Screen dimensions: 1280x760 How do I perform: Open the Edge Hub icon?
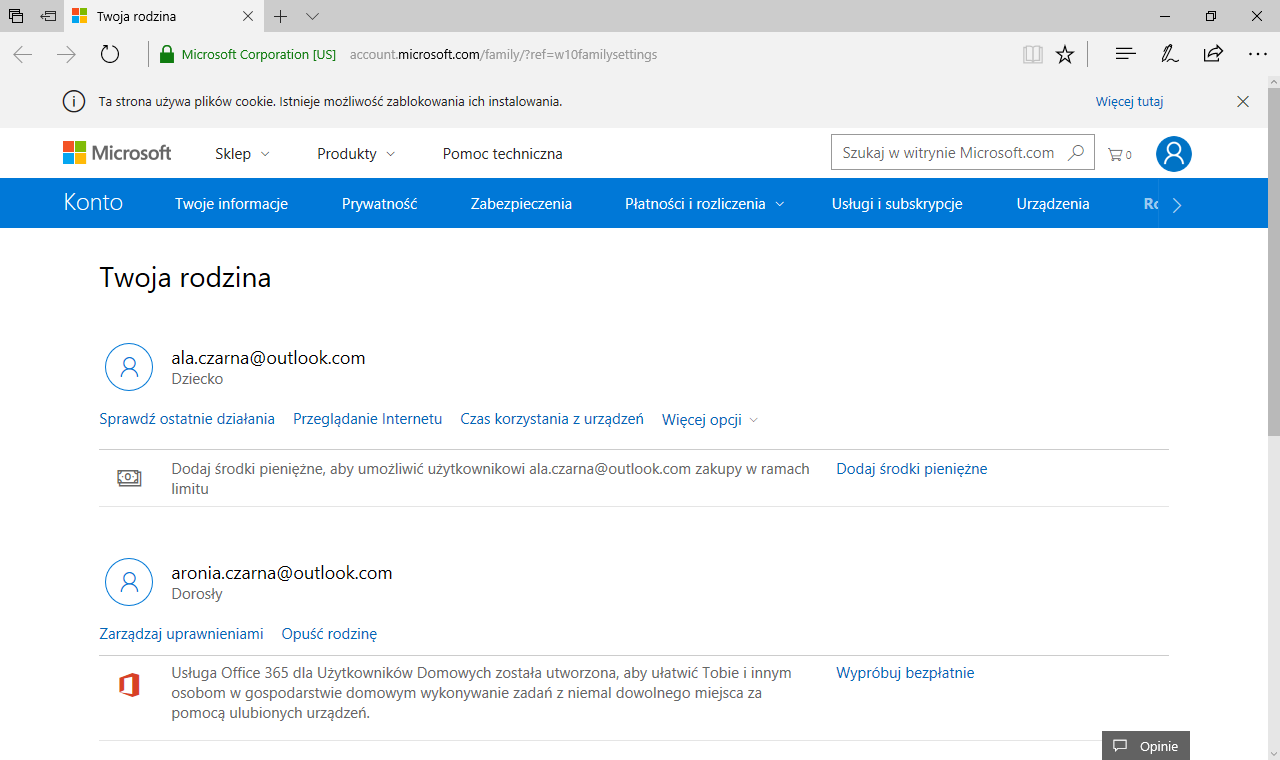[1125, 55]
